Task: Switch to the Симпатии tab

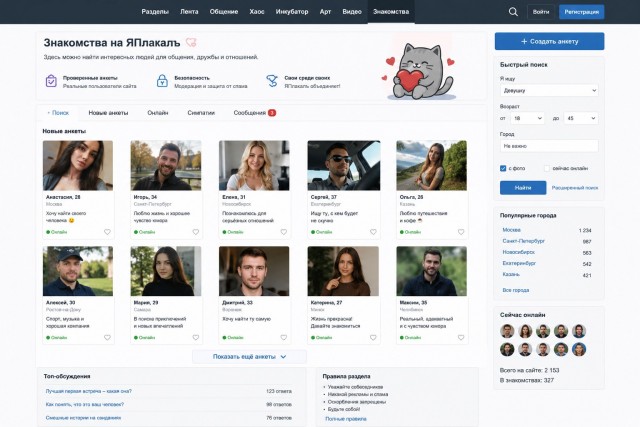Action: click(201, 113)
